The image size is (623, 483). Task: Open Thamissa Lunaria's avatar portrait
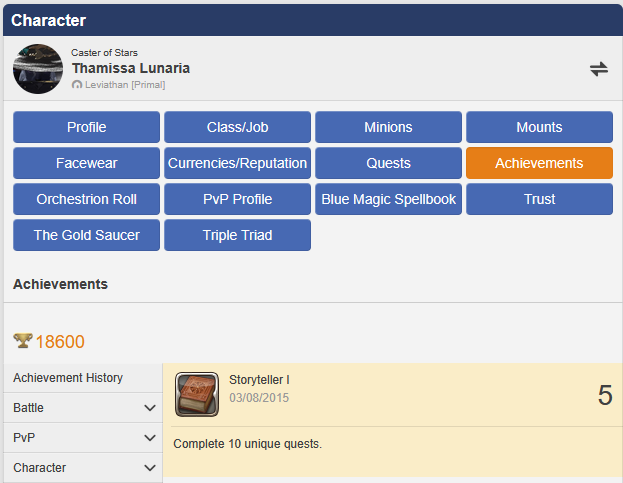tap(38, 69)
